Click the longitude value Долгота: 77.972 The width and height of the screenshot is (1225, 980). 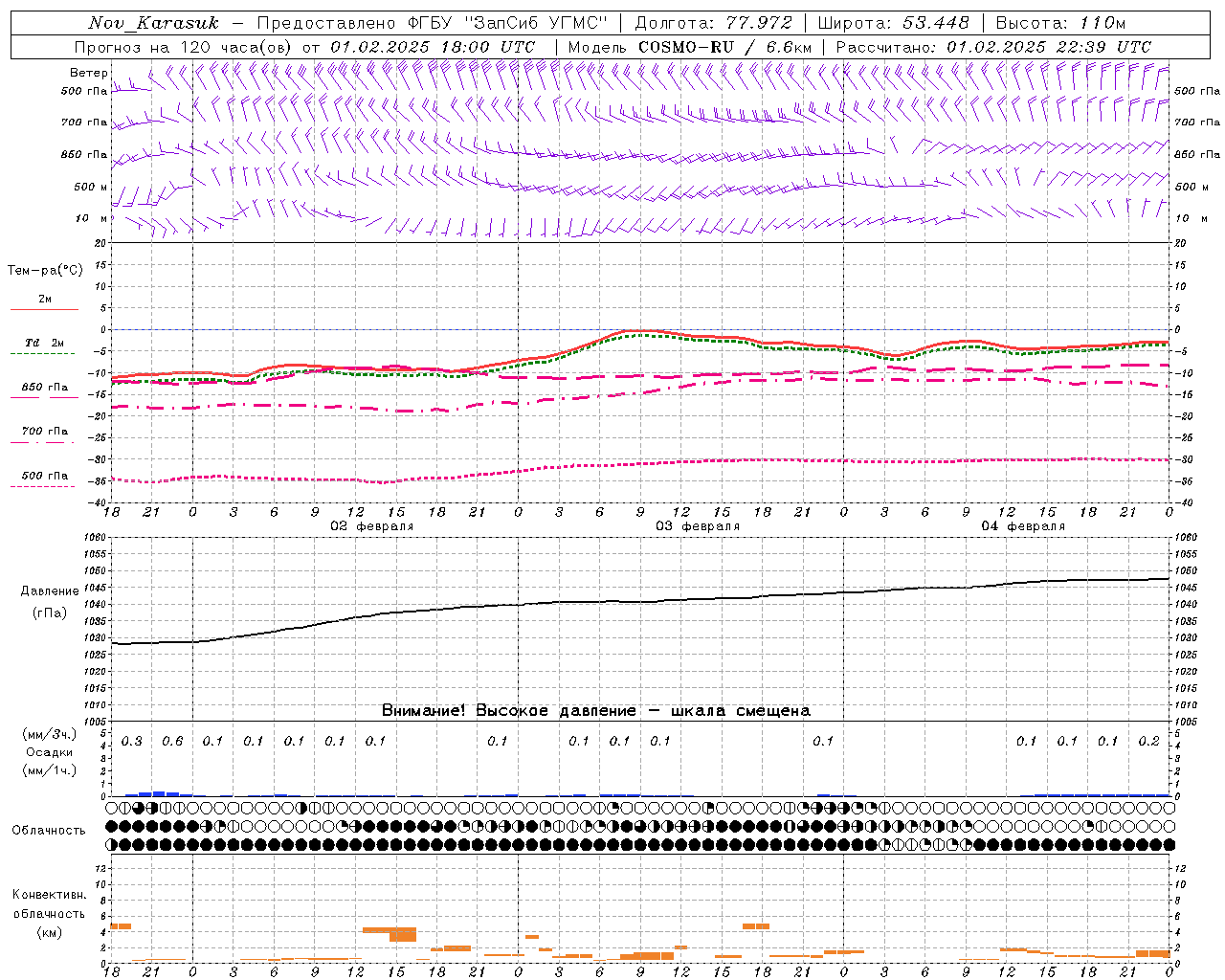coord(713,23)
